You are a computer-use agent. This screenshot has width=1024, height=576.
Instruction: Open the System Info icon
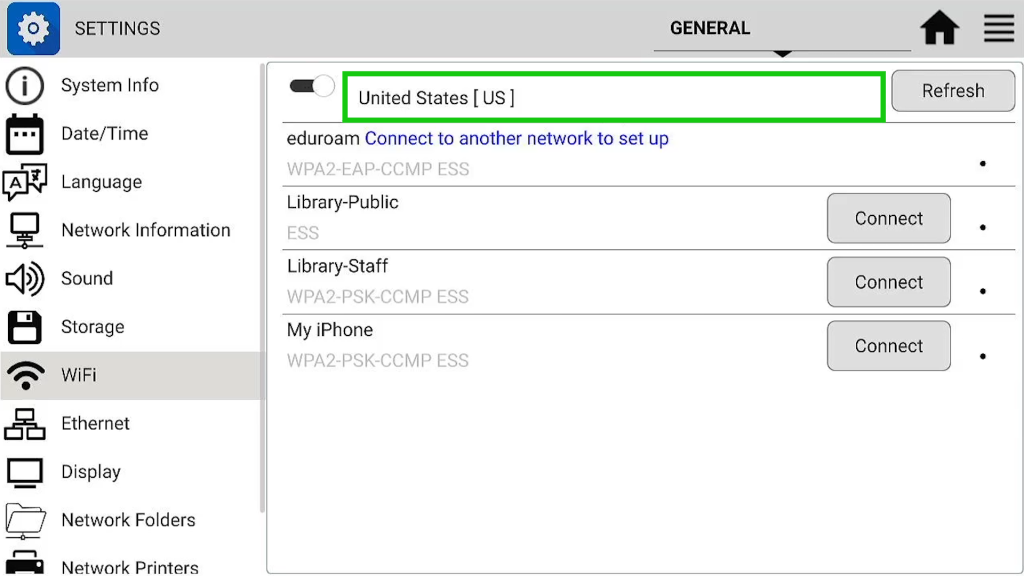coord(25,86)
